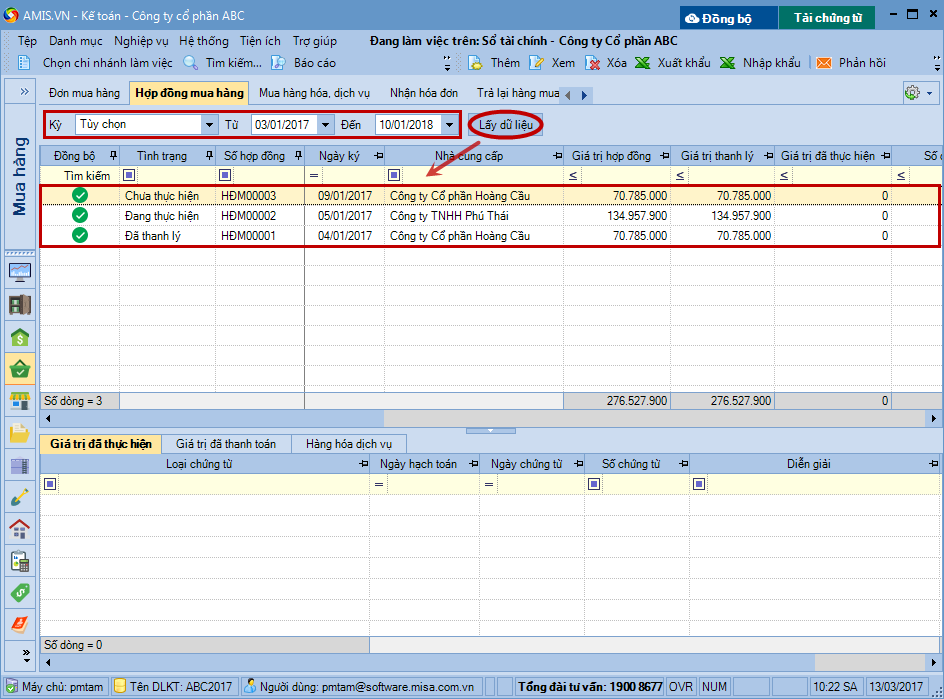
Task: Click the Tải chứng từ button
Action: (827, 18)
